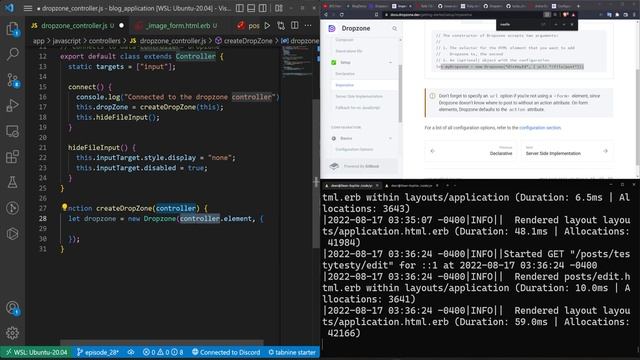Click 'javascript' breadcrumb segment
Viewport: 640px width, 360px height.
67,41
